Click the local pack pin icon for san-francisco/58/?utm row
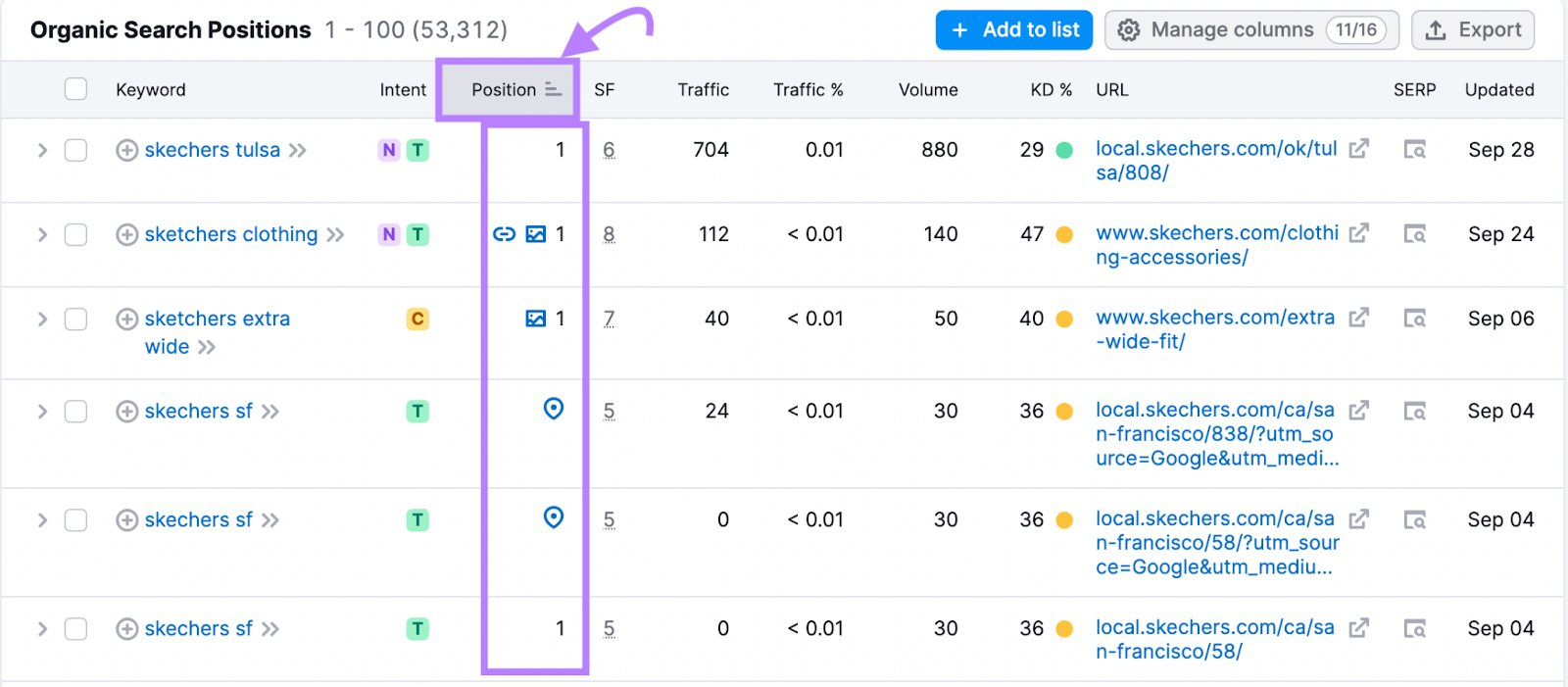Screen dimensions: 1568x687 (x=554, y=517)
